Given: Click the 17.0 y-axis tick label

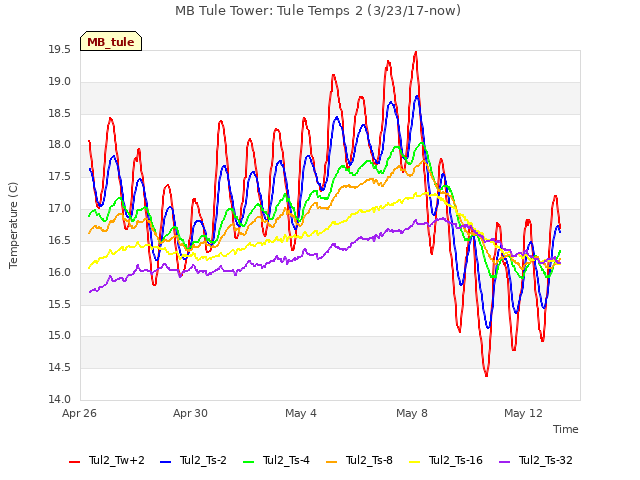Looking at the screenshot, I should (60, 209).
